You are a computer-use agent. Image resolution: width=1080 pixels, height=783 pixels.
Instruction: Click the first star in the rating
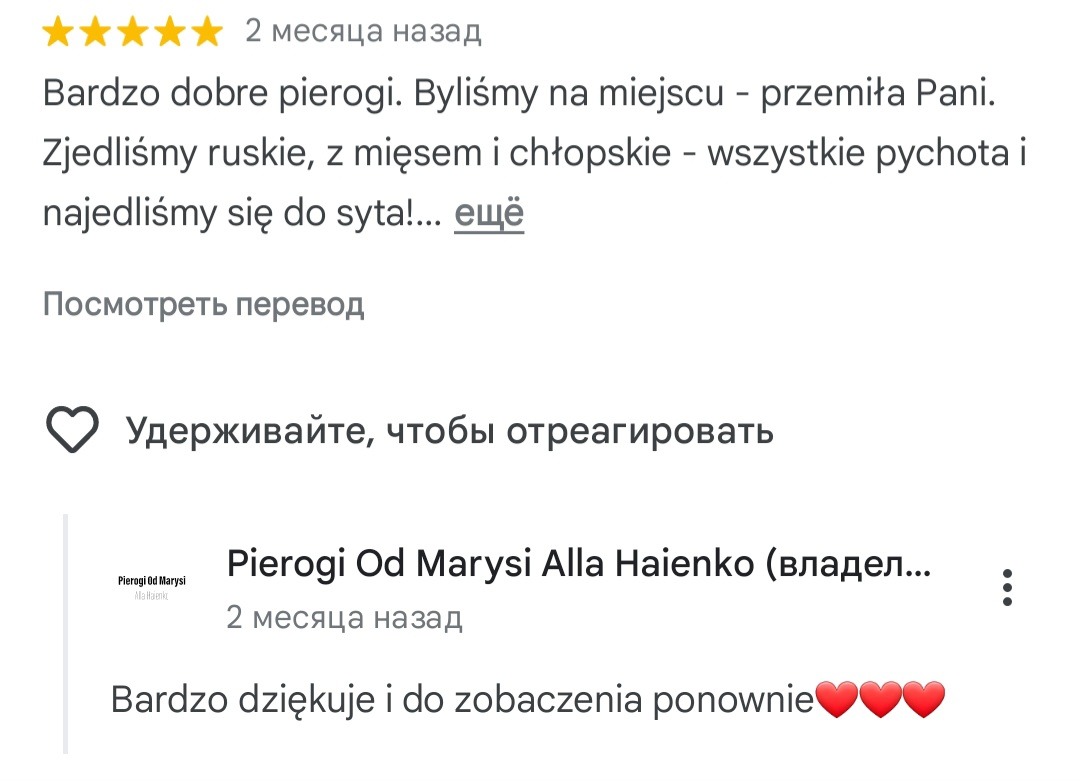[x=57, y=30]
